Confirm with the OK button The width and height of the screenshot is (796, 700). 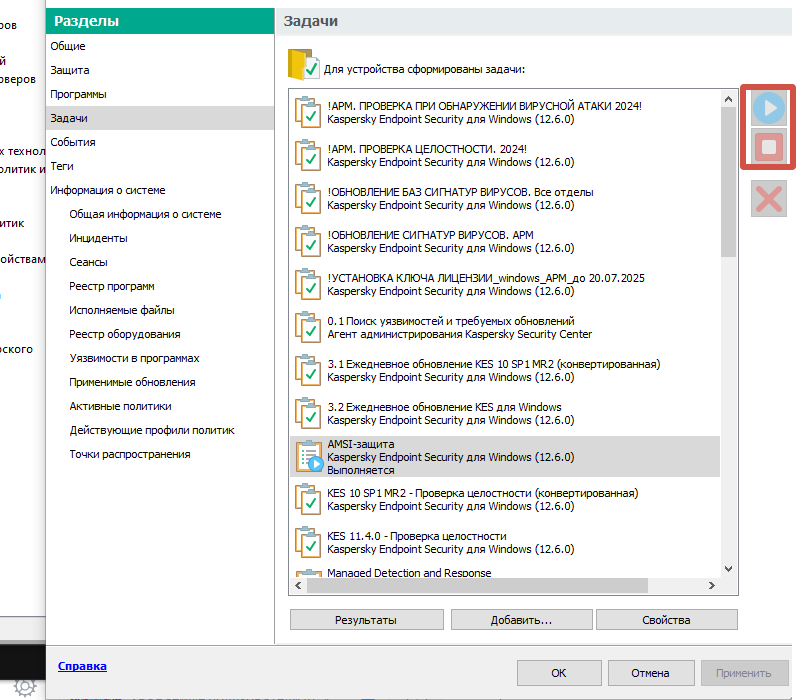pyautogui.click(x=559, y=673)
